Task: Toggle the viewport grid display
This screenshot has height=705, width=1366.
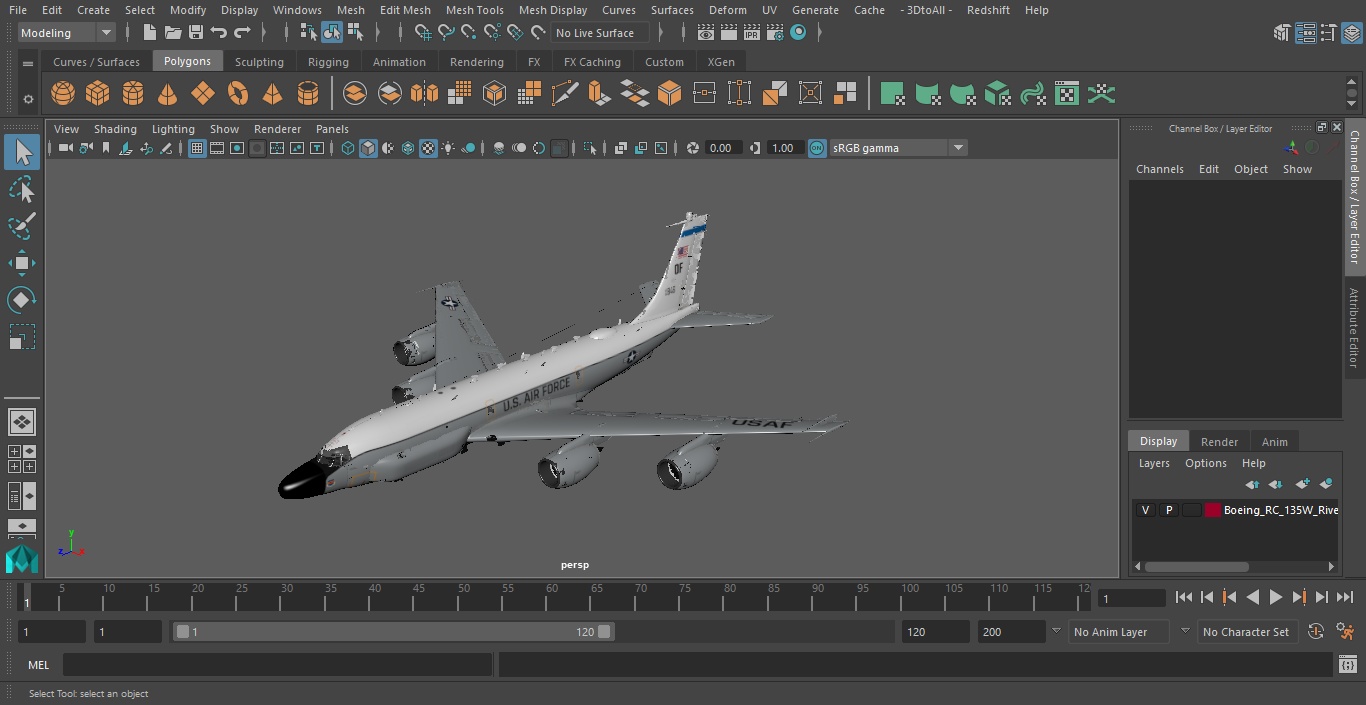Action: [197, 148]
